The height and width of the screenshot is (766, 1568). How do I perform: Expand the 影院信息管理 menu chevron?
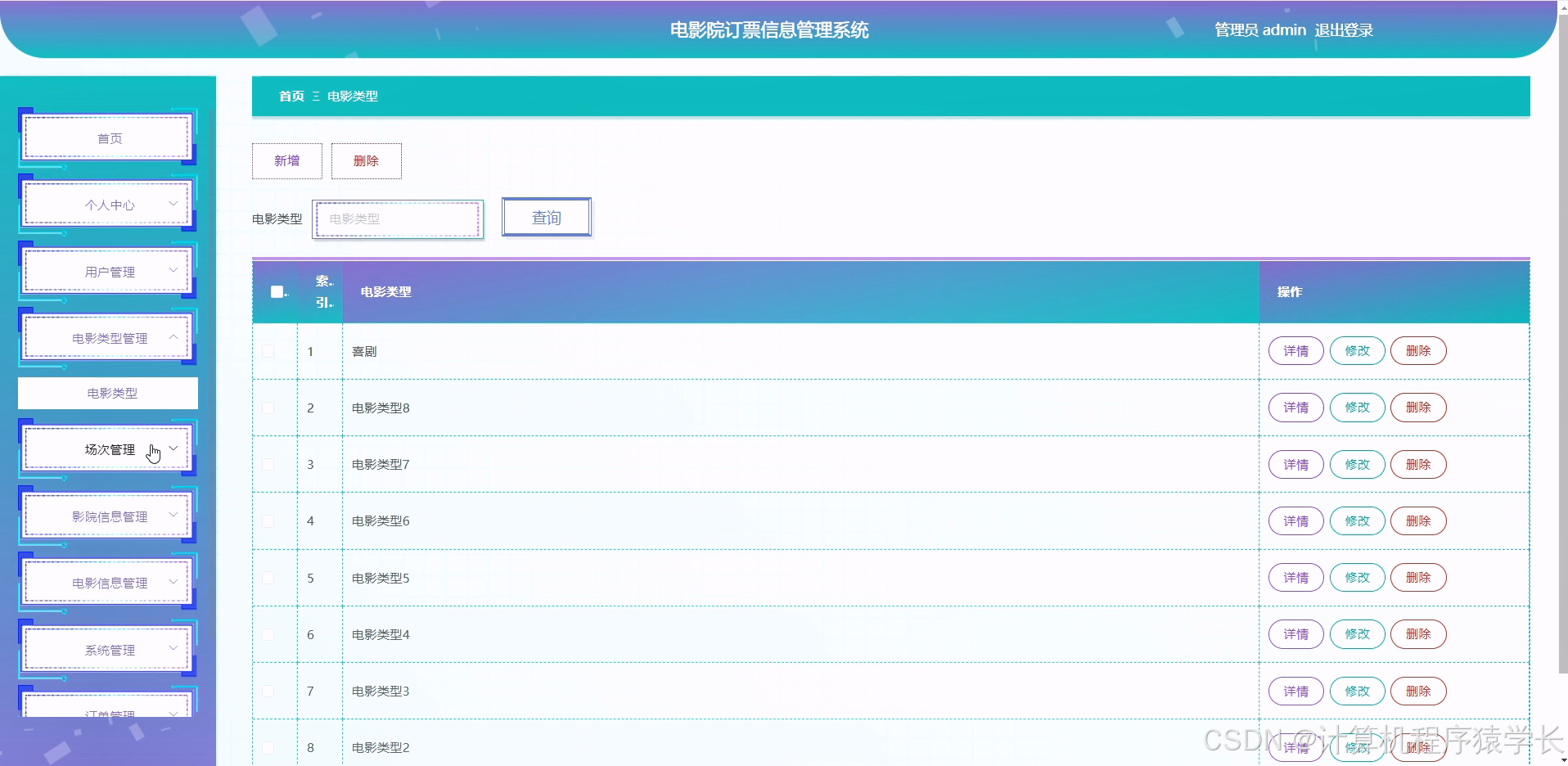173,515
